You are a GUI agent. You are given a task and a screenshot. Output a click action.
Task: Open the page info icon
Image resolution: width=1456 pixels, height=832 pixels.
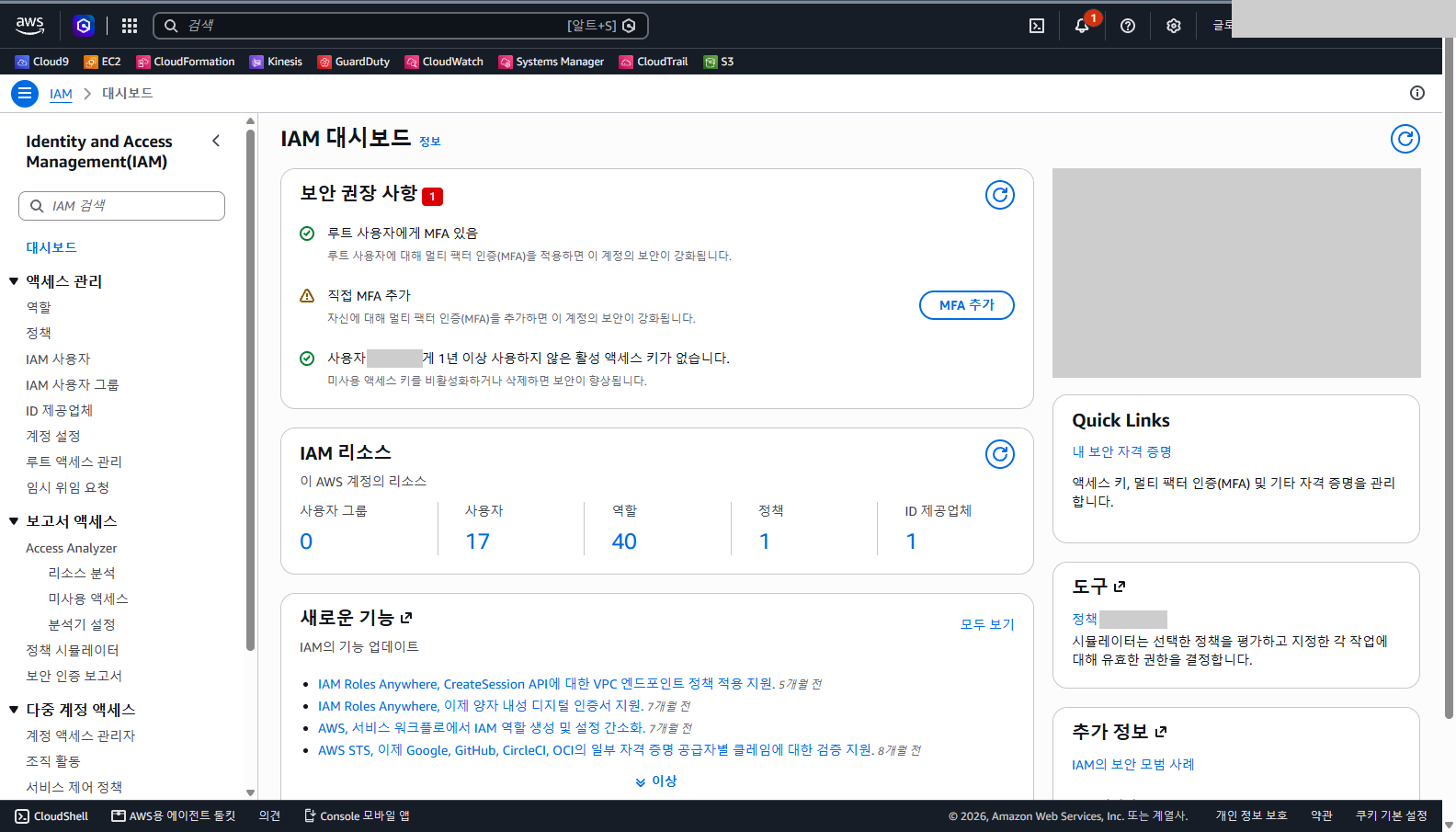tap(1417, 93)
